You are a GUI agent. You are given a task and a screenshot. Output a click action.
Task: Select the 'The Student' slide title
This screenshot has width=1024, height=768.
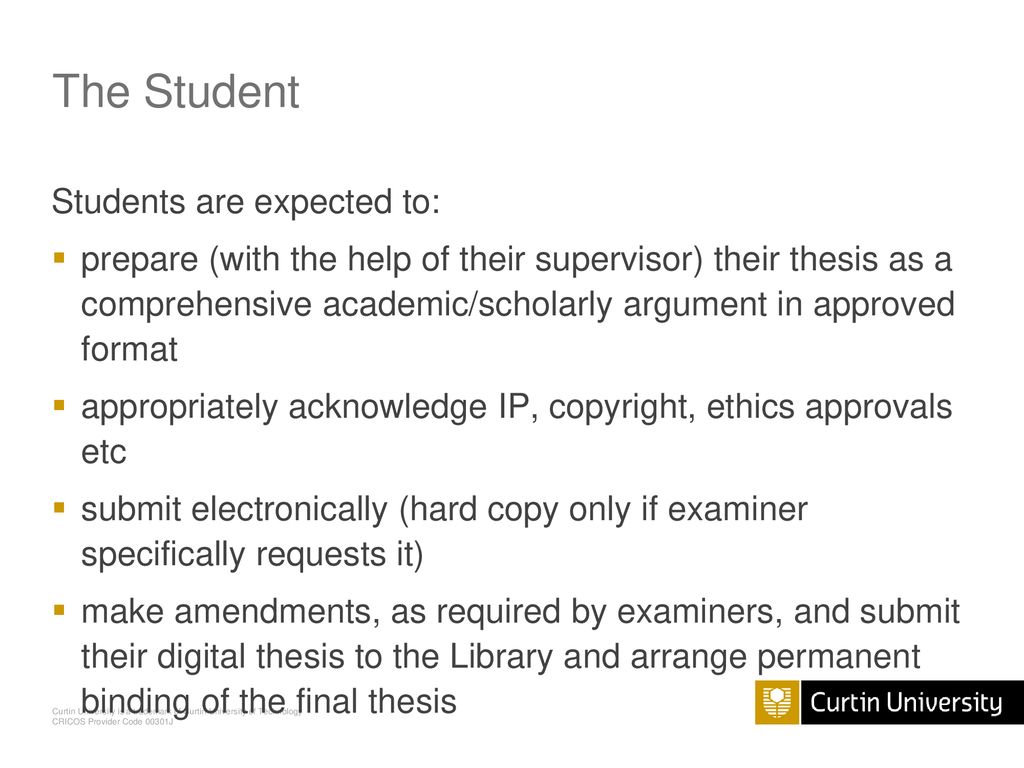point(176,91)
